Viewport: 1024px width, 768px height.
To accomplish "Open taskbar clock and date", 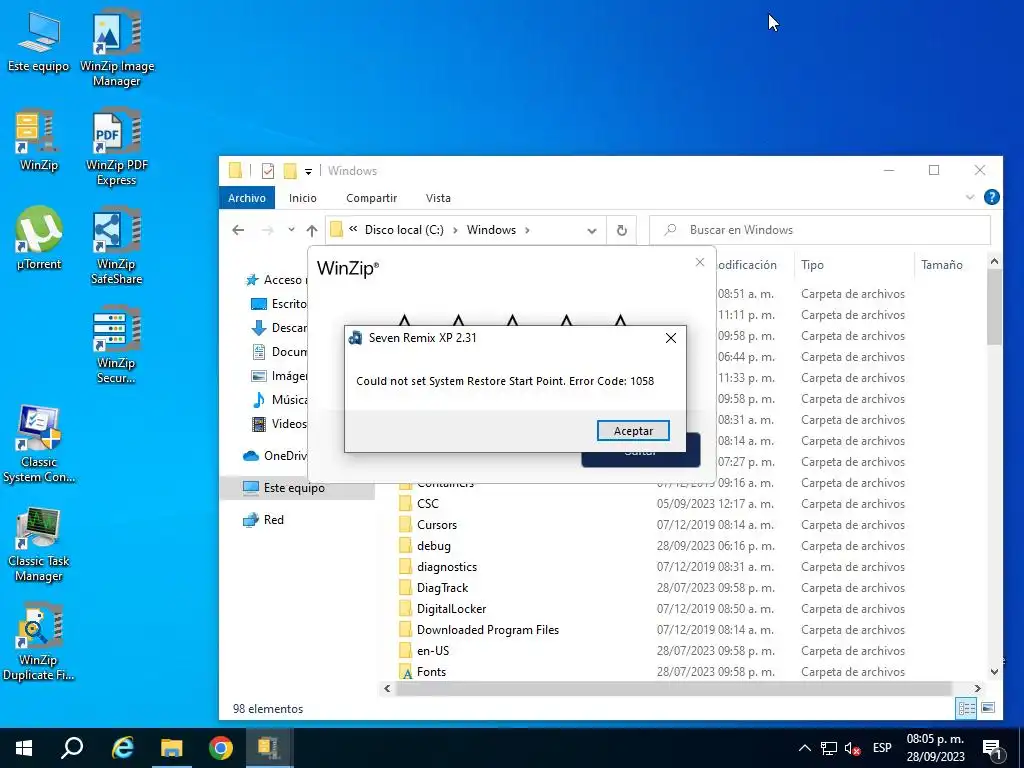I will pos(935,748).
